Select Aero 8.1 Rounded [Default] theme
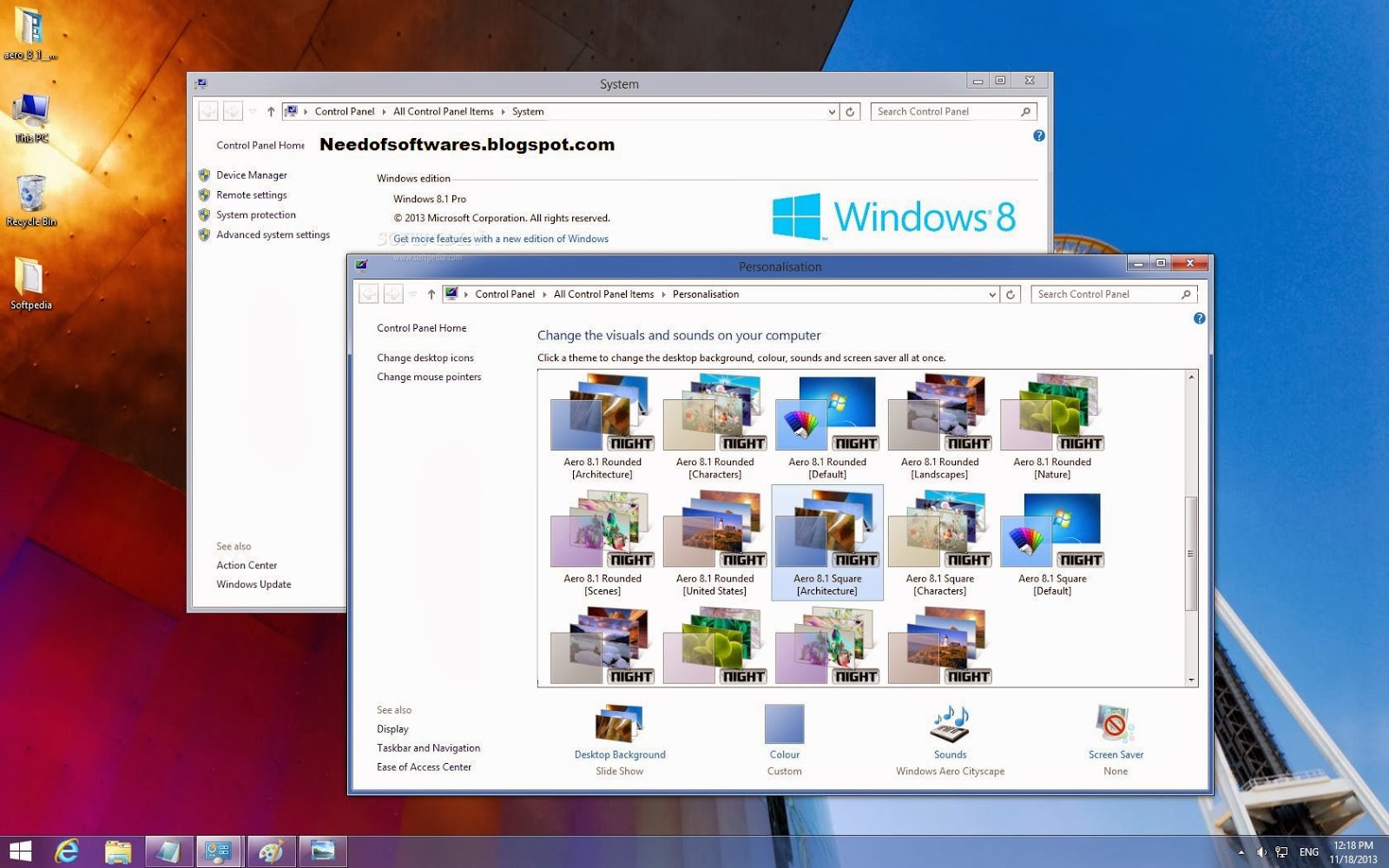1389x868 pixels. pyautogui.click(x=827, y=427)
